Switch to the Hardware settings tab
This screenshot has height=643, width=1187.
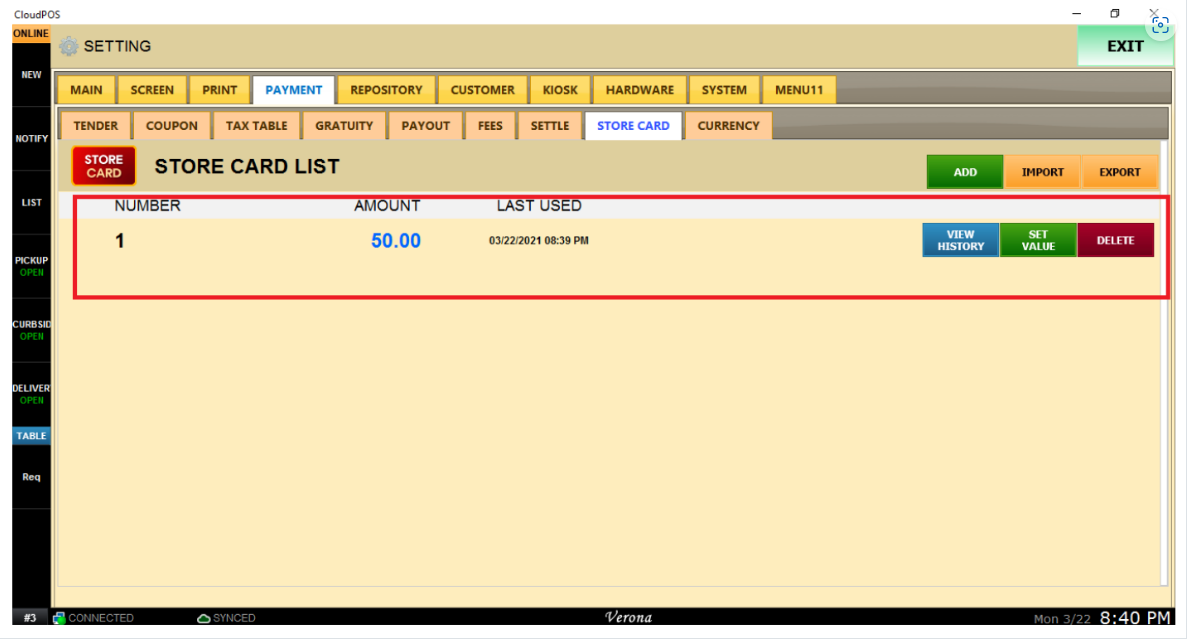(x=639, y=90)
